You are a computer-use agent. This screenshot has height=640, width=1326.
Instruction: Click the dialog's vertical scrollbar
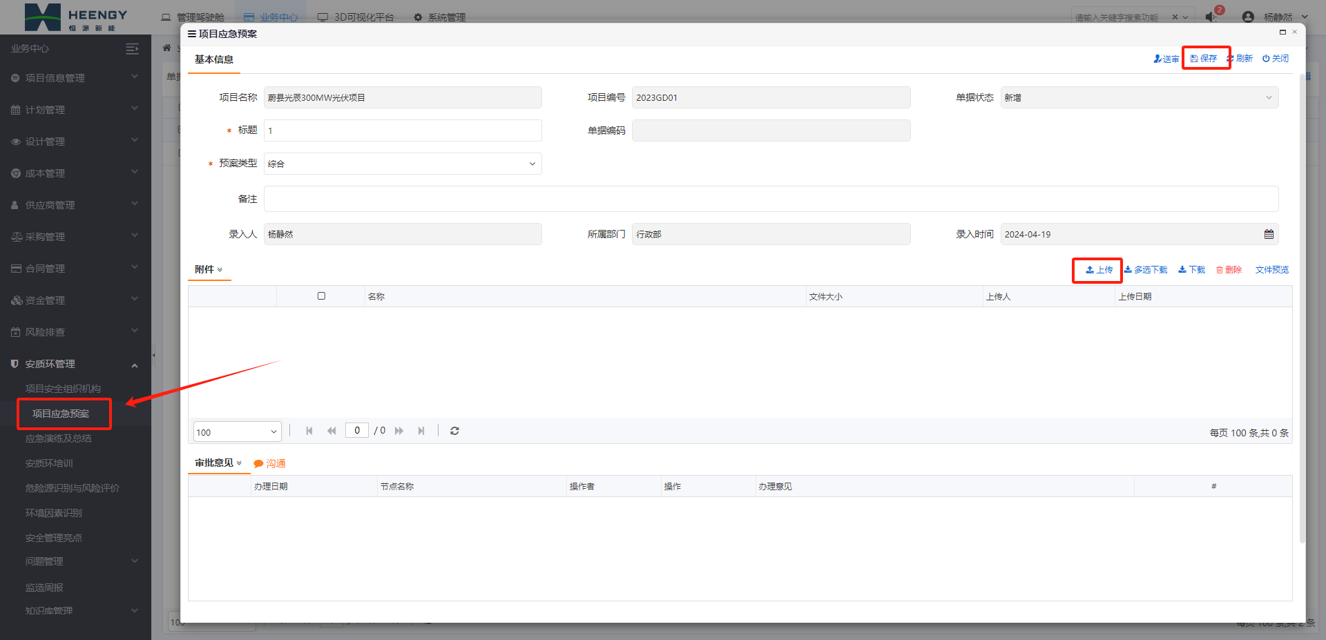point(1301,307)
